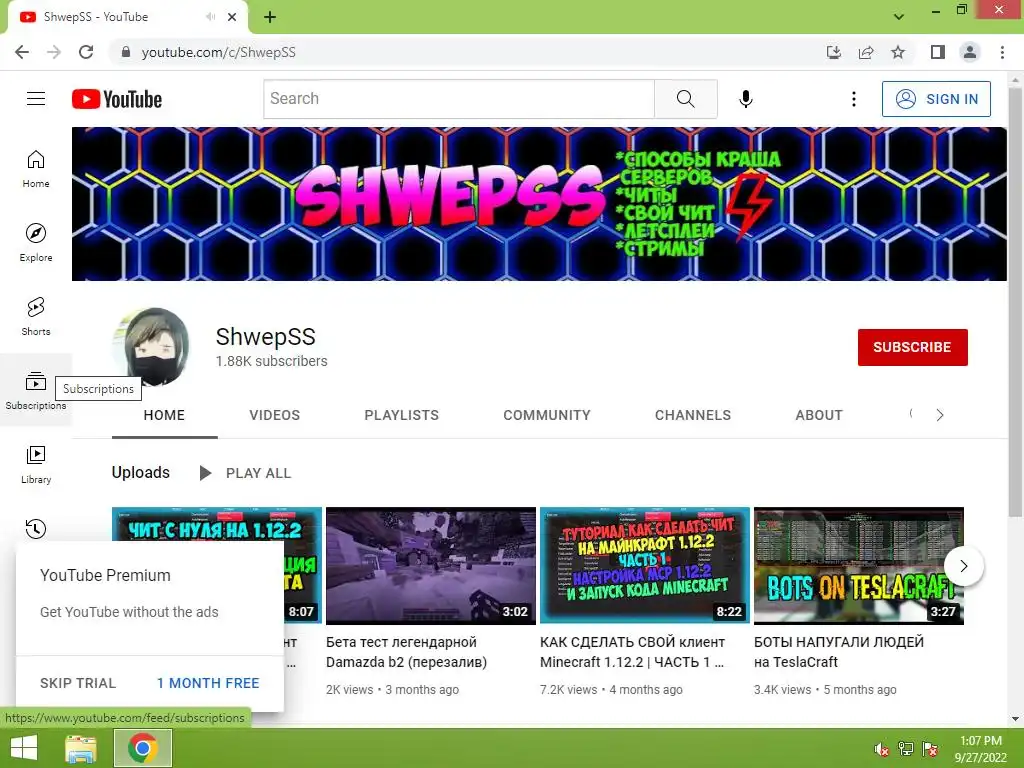Open Shorts in sidebar
Image resolution: width=1024 pixels, height=768 pixels.
point(36,316)
